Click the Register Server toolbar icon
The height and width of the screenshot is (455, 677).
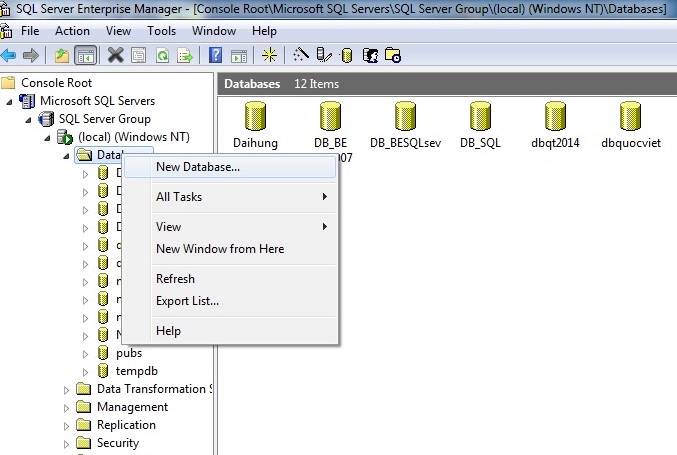coord(324,55)
